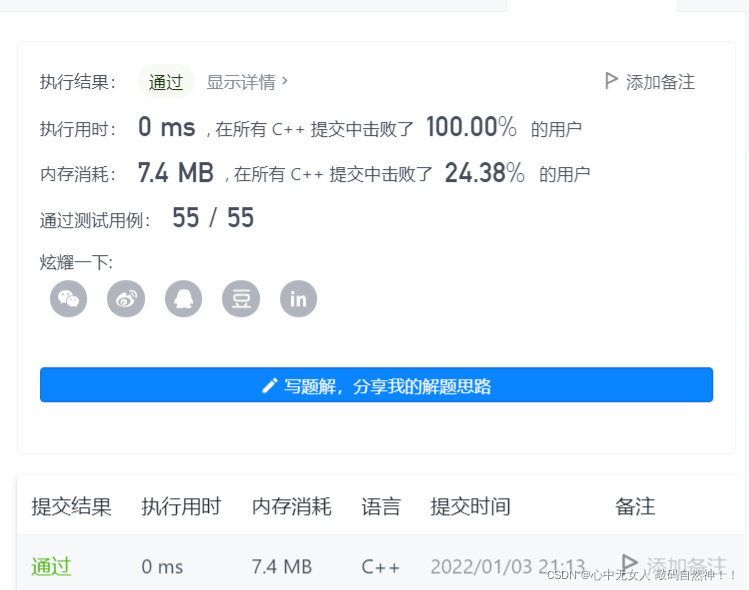Click the 55 / 55 test cases value
The image size is (749, 590).
coord(213,218)
